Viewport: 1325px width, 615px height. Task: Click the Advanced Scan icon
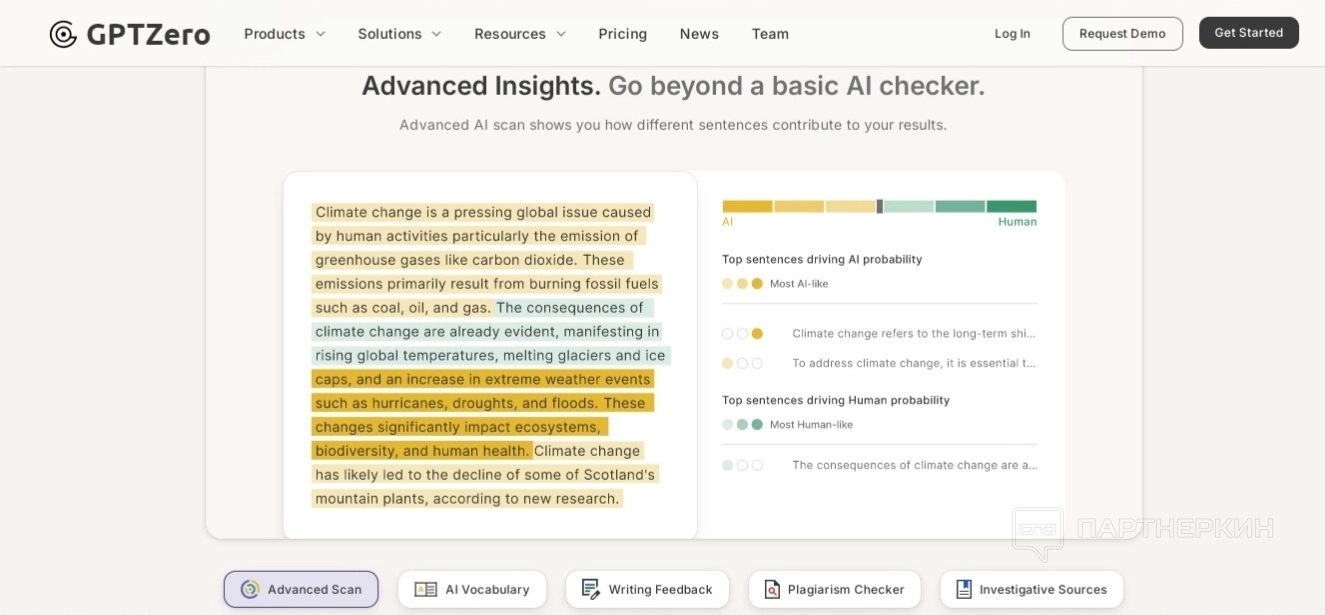(x=250, y=589)
